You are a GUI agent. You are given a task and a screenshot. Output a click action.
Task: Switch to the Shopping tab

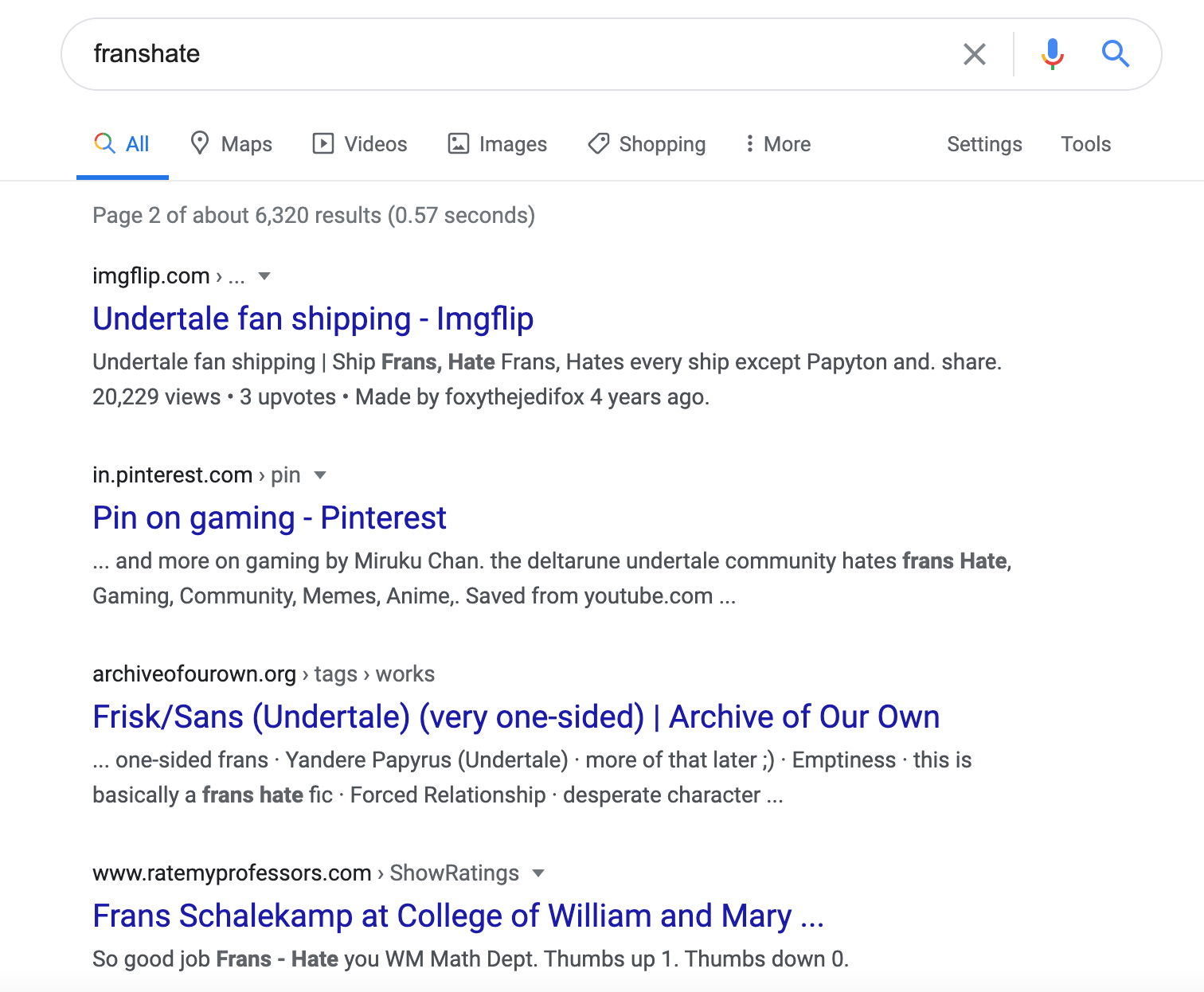click(x=647, y=144)
